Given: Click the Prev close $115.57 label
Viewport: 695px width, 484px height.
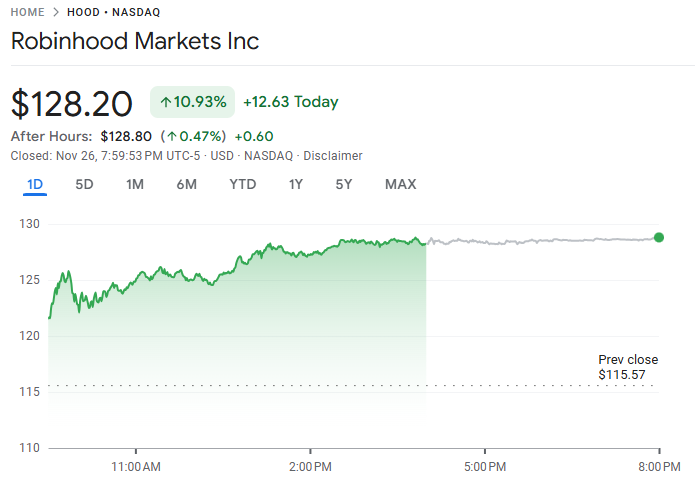Looking at the screenshot, I should point(628,367).
